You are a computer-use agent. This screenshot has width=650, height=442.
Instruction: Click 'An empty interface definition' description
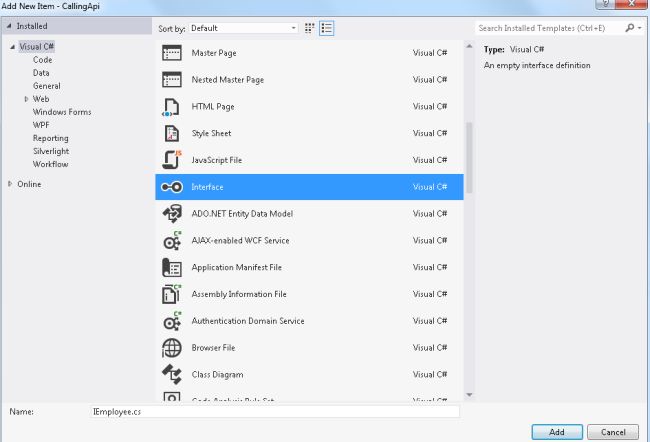coord(537,66)
